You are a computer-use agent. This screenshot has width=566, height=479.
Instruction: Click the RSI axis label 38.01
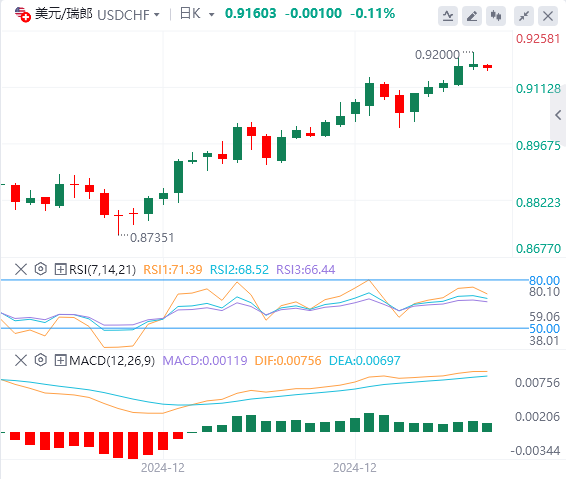point(544,340)
